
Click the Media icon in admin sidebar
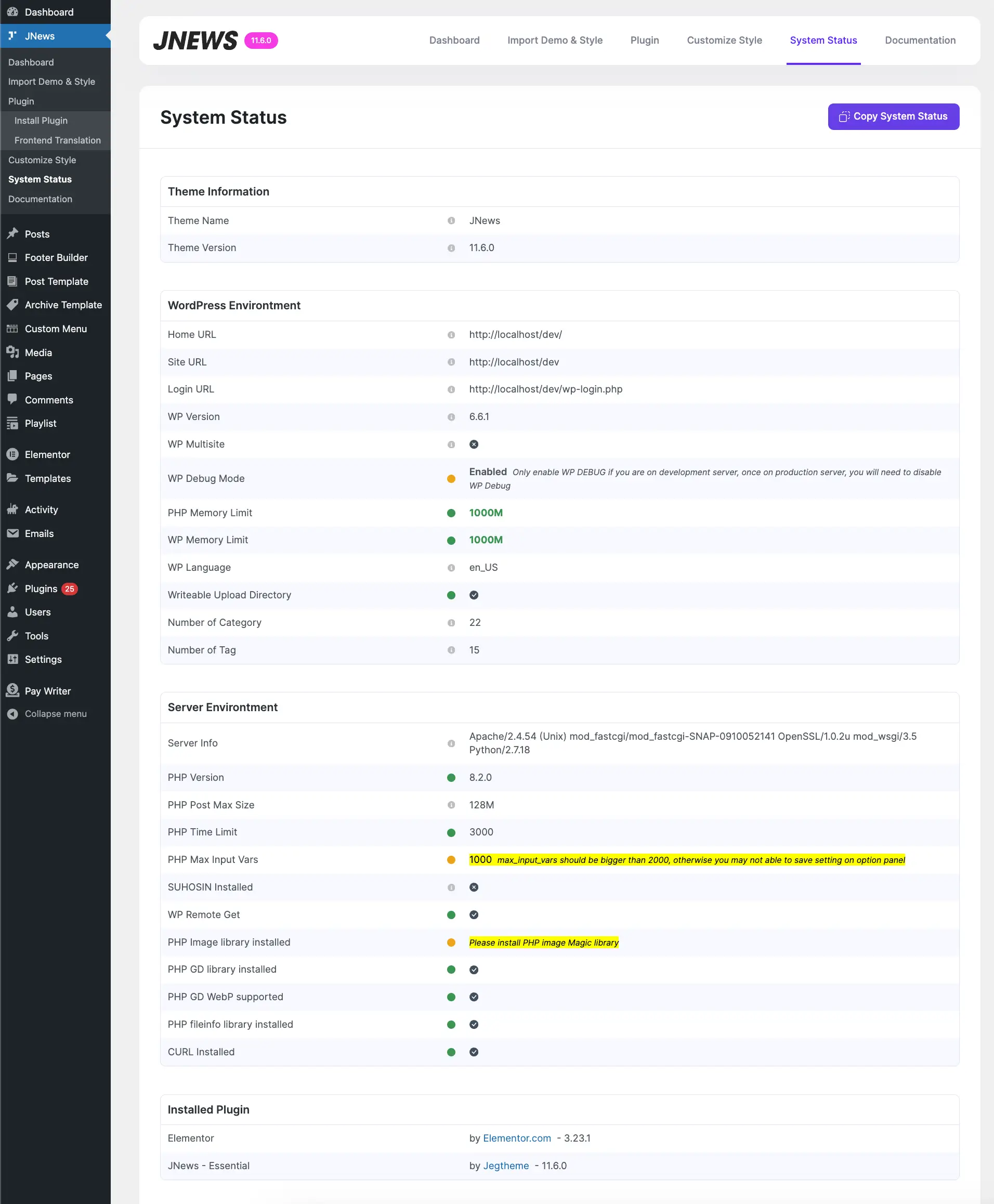[x=12, y=352]
